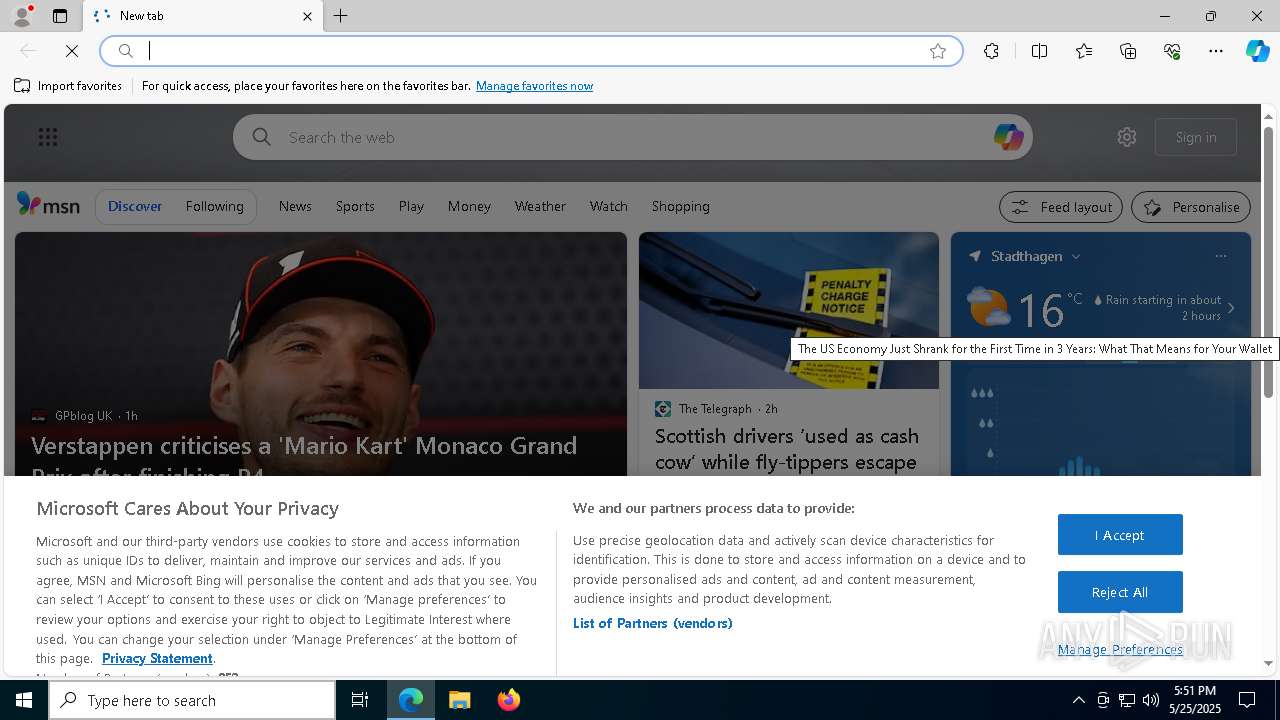Click the I Accept button
The height and width of the screenshot is (720, 1280).
point(1120,535)
